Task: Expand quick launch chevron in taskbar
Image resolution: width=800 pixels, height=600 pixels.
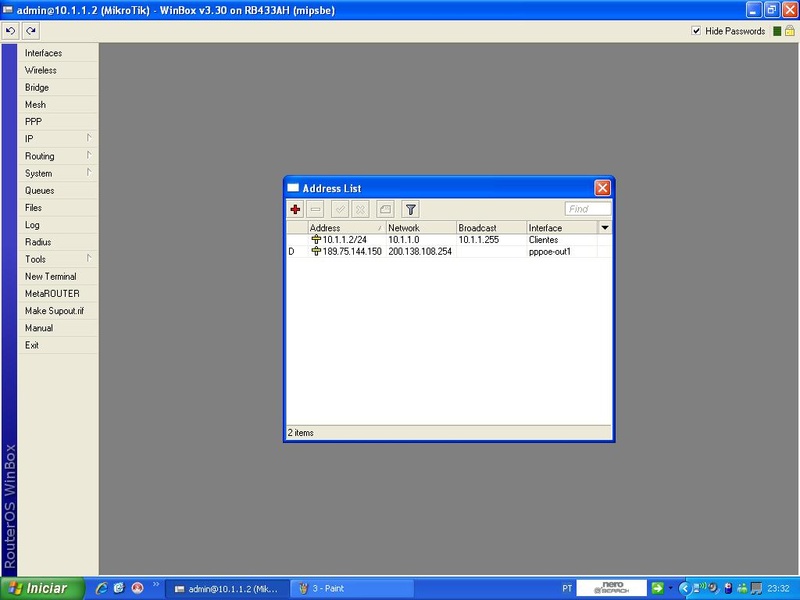Action: click(x=156, y=584)
